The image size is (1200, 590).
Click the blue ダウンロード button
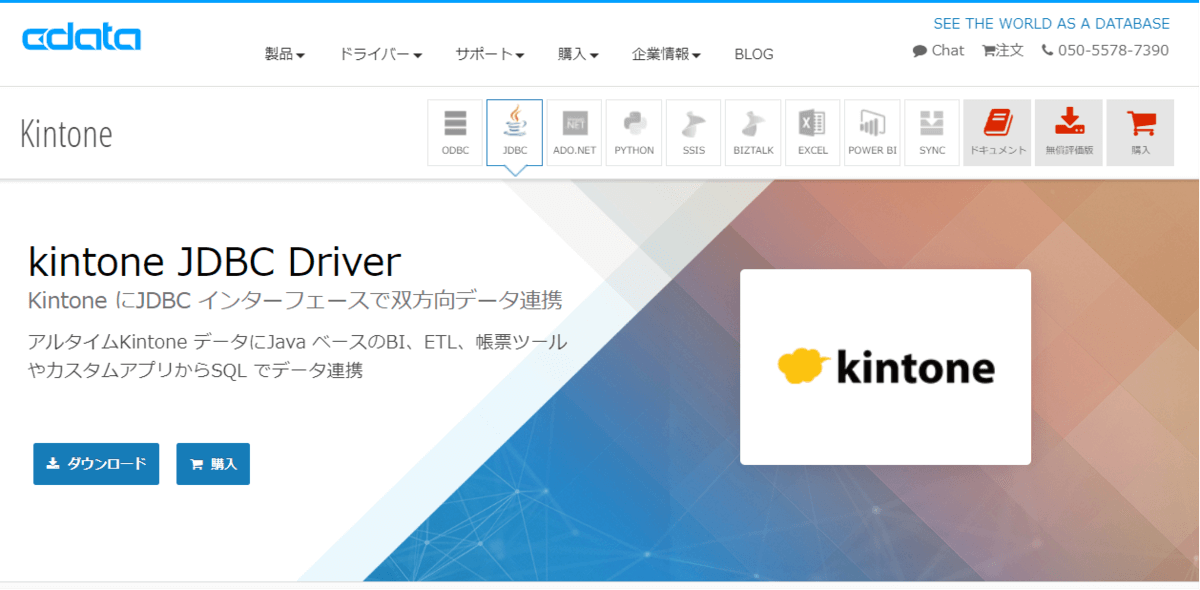pyautogui.click(x=96, y=464)
